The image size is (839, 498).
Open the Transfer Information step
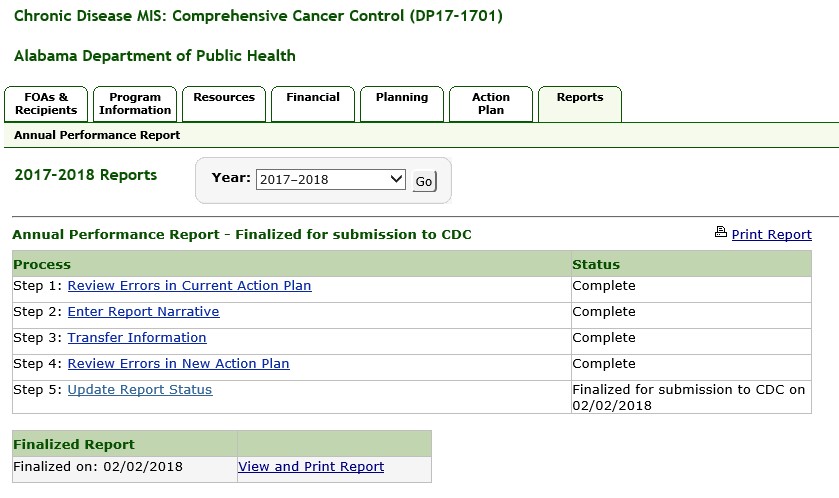point(137,338)
